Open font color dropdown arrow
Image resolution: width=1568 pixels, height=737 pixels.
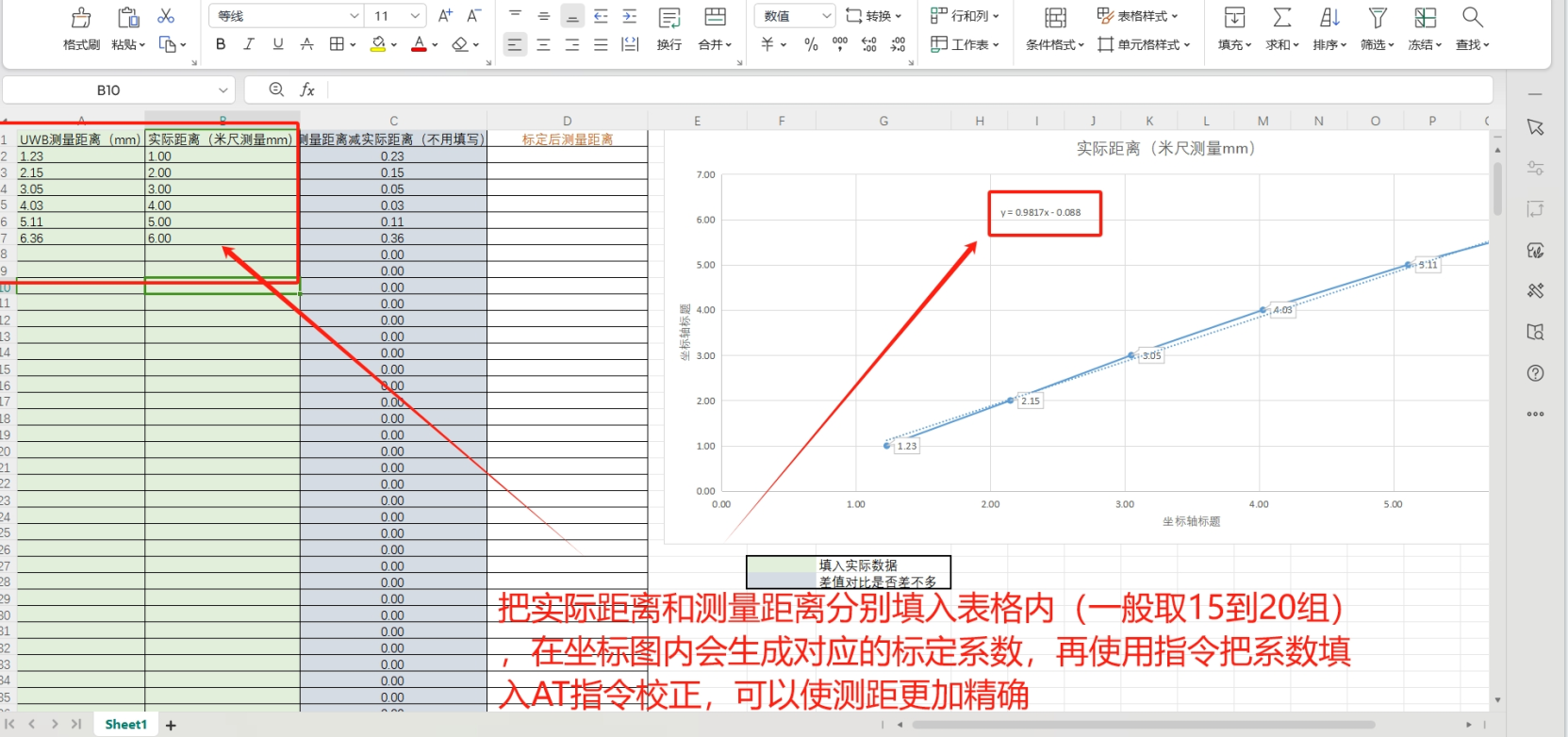[435, 44]
